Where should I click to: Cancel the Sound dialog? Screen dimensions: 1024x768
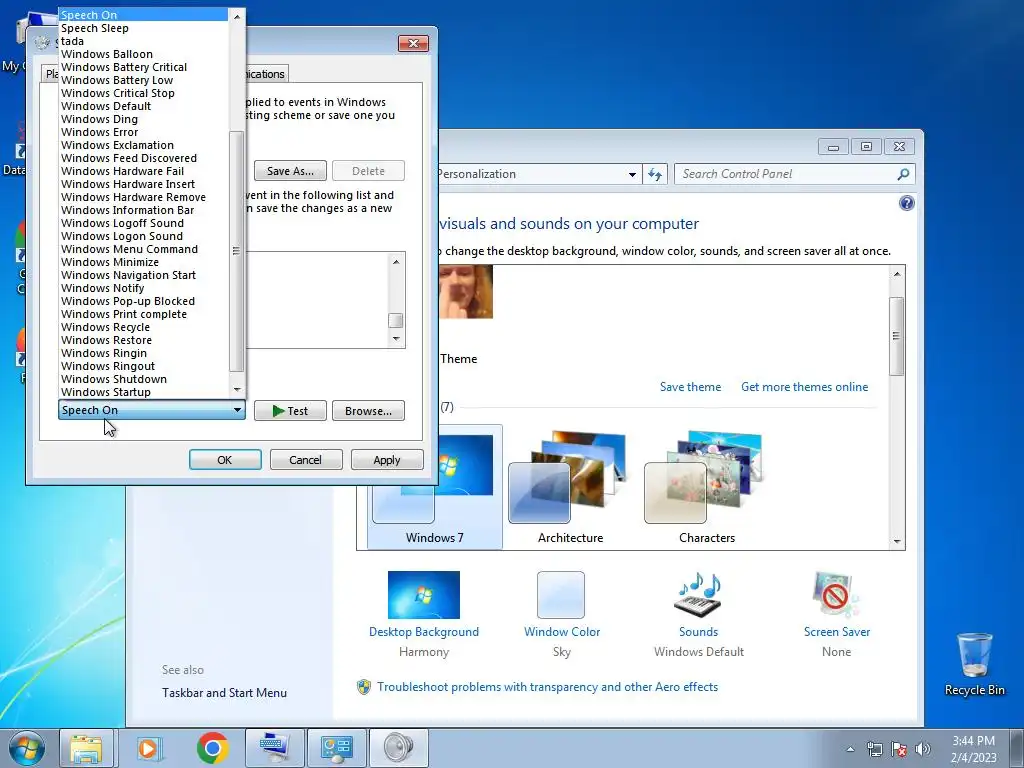[306, 460]
